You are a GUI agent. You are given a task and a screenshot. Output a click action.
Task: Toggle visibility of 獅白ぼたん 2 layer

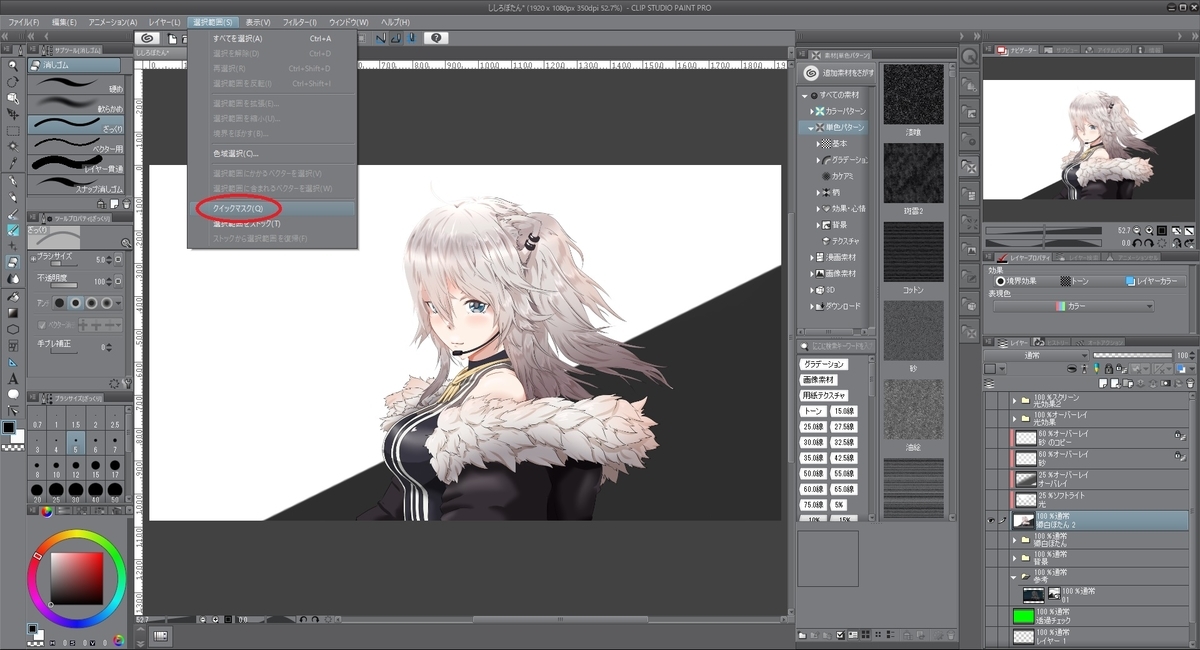tap(990, 520)
